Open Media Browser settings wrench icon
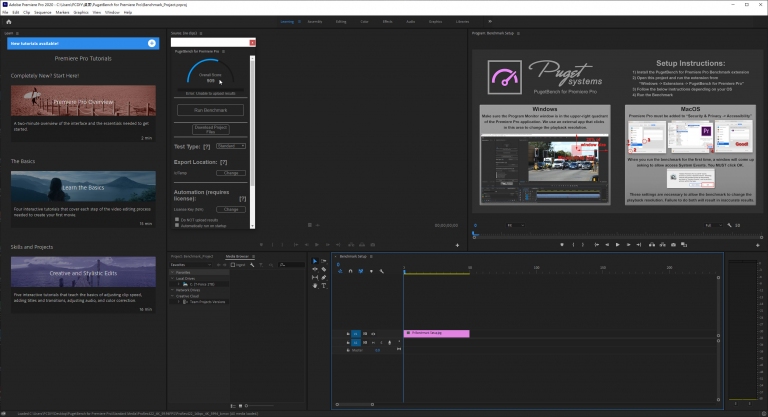 point(252,265)
